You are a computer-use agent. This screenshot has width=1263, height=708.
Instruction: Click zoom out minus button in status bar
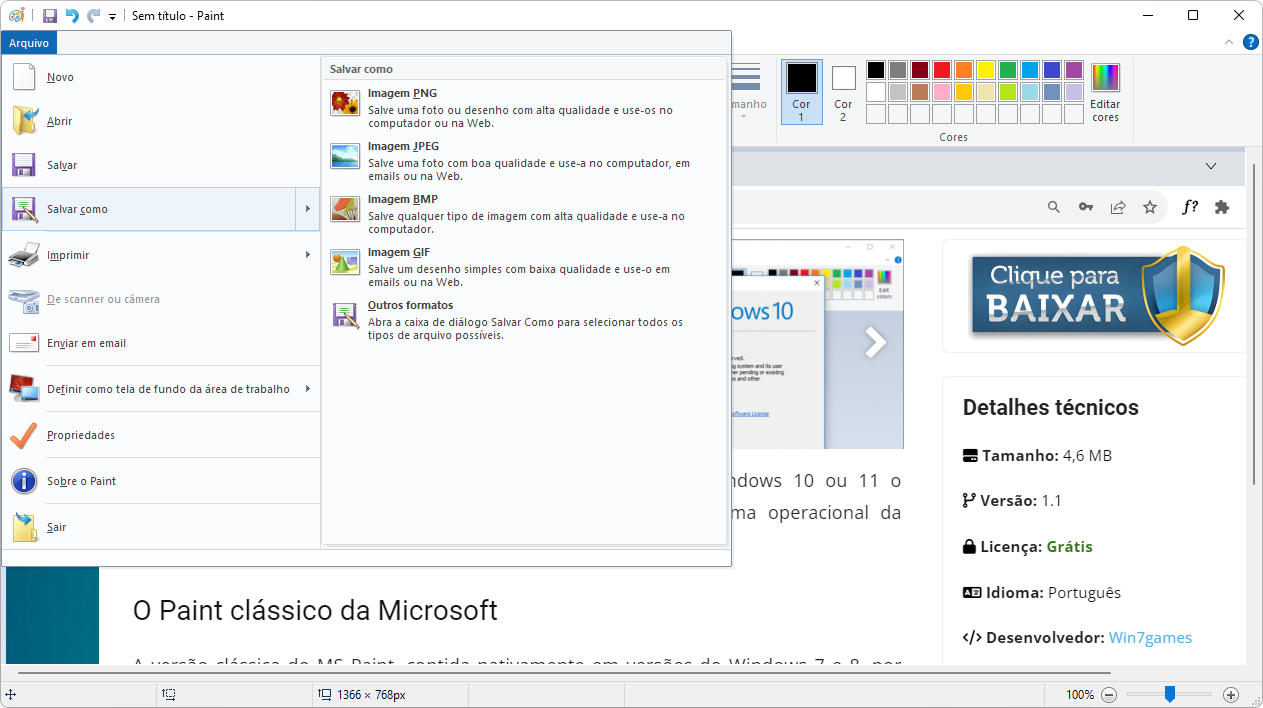[x=1109, y=695]
